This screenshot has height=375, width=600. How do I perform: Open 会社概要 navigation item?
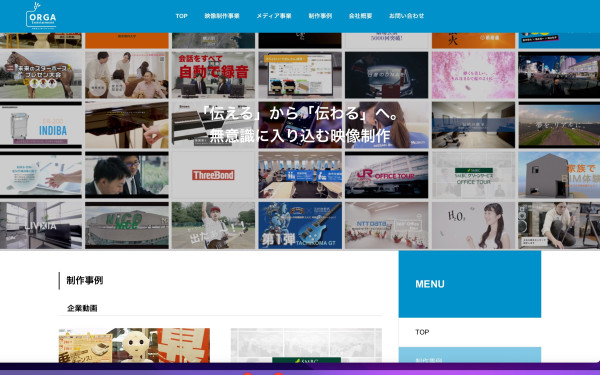click(360, 16)
